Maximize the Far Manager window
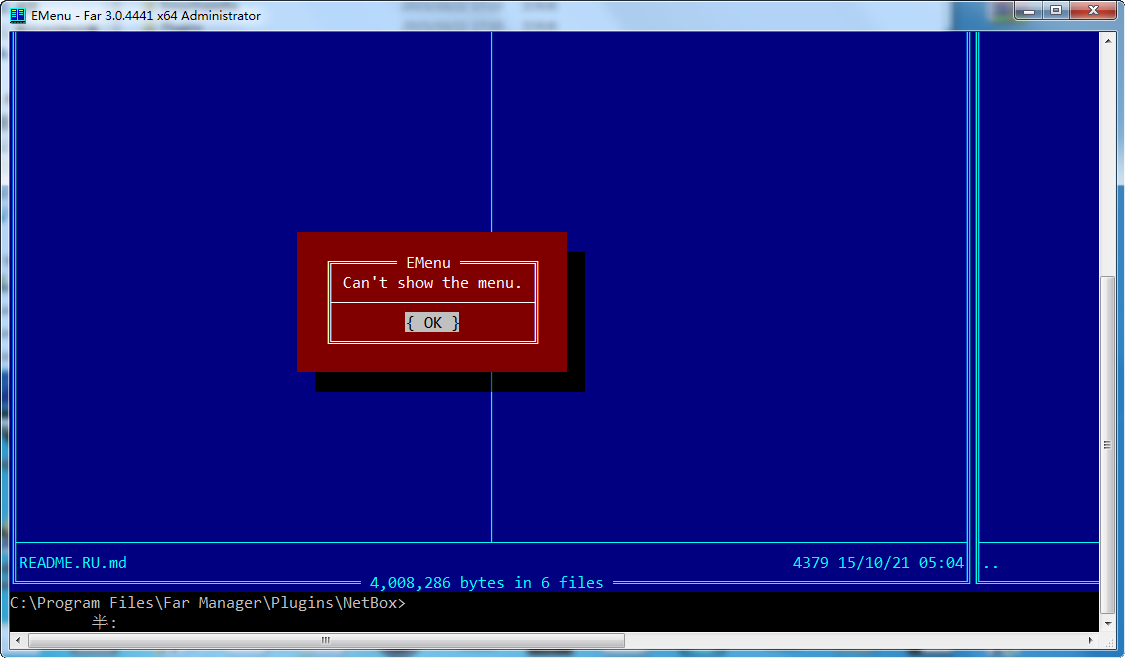This screenshot has height=659, width=1126. [1056, 10]
